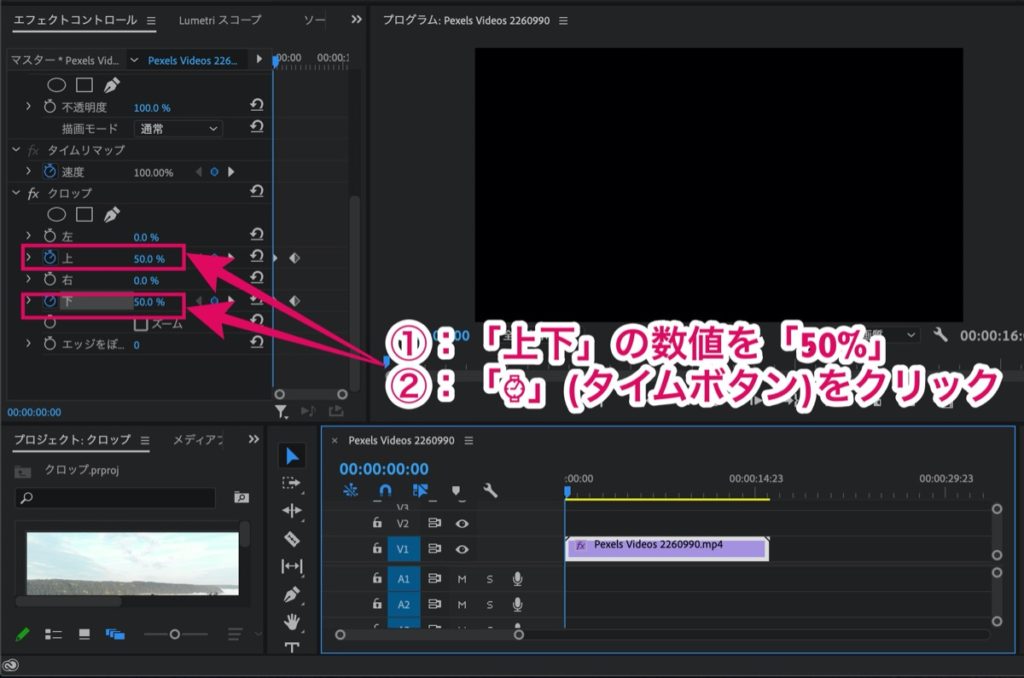
Task: Expand the エッジをぼかす parameter
Action: [28, 343]
